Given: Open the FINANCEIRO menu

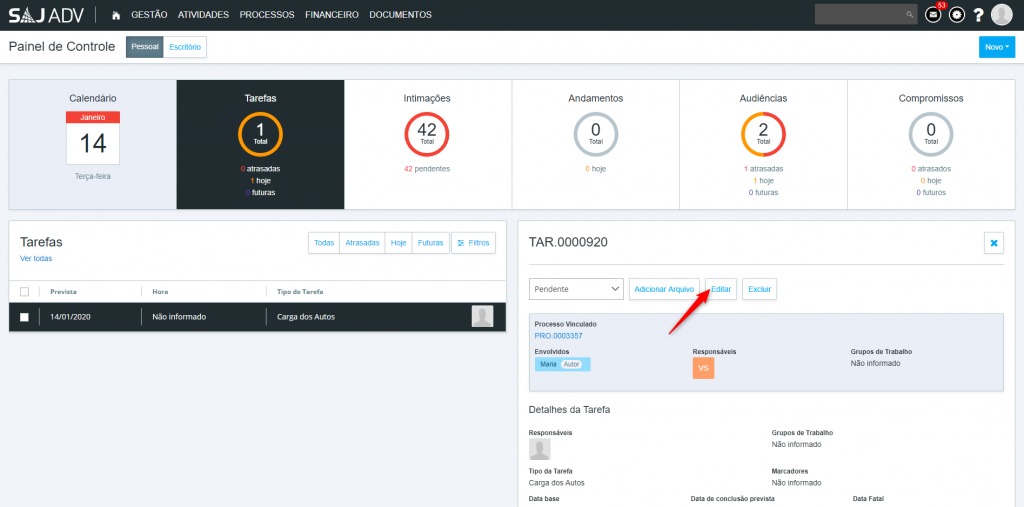Looking at the screenshot, I should [x=332, y=15].
